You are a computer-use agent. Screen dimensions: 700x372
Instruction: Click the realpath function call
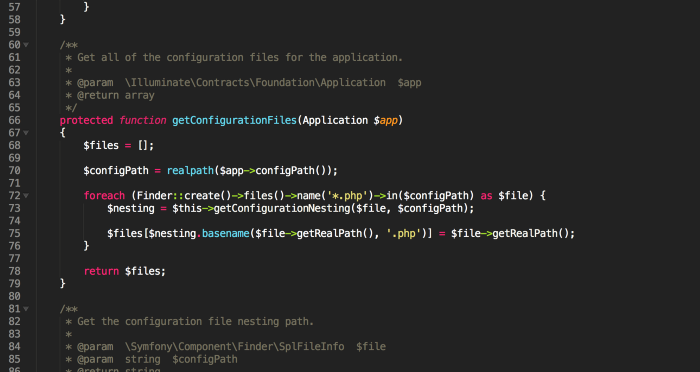pyautogui.click(x=190, y=171)
